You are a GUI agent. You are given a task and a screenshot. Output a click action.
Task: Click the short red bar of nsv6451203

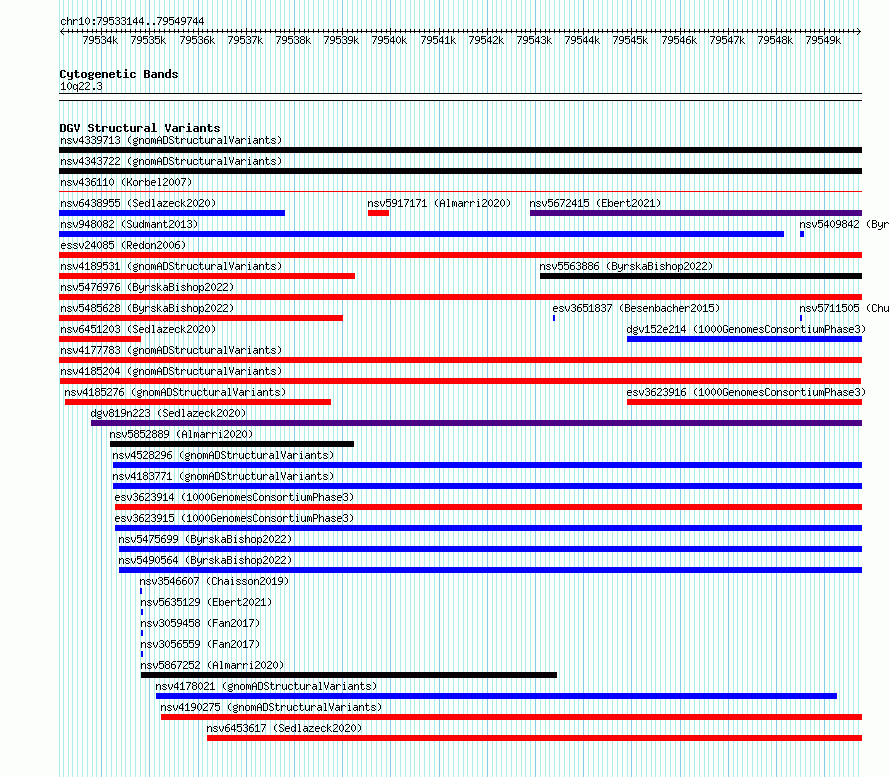coord(100,339)
